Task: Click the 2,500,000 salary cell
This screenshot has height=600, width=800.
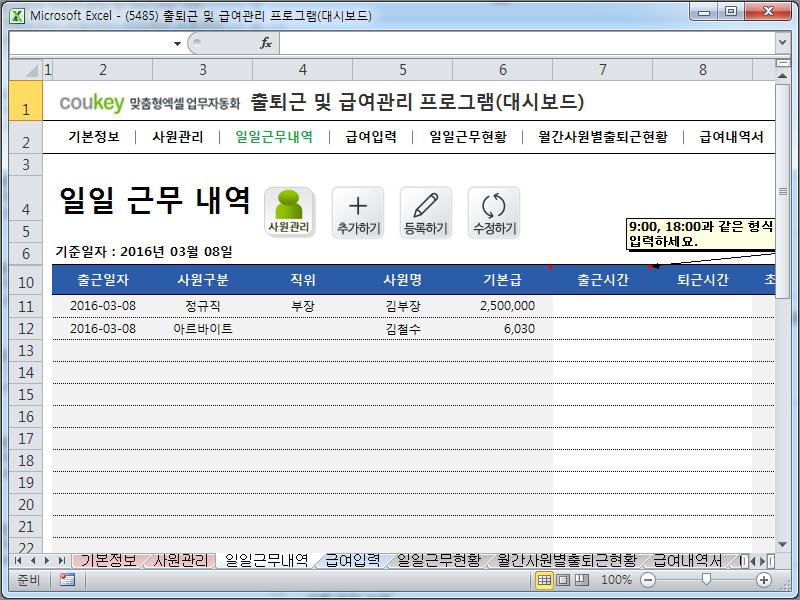Action: coord(503,306)
